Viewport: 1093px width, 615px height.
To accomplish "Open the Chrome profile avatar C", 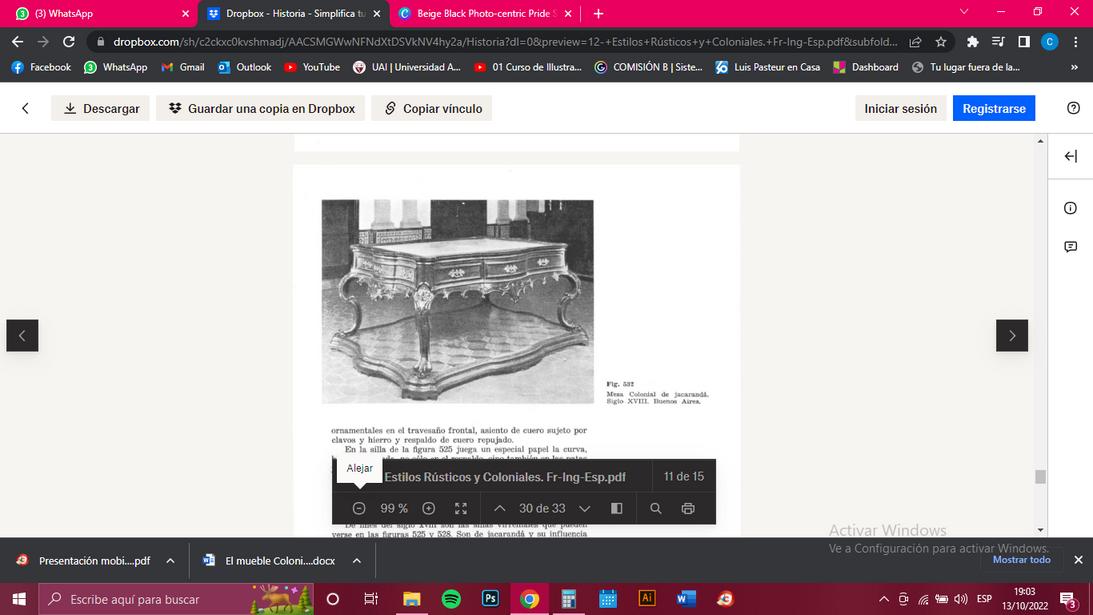I will pos(1050,42).
